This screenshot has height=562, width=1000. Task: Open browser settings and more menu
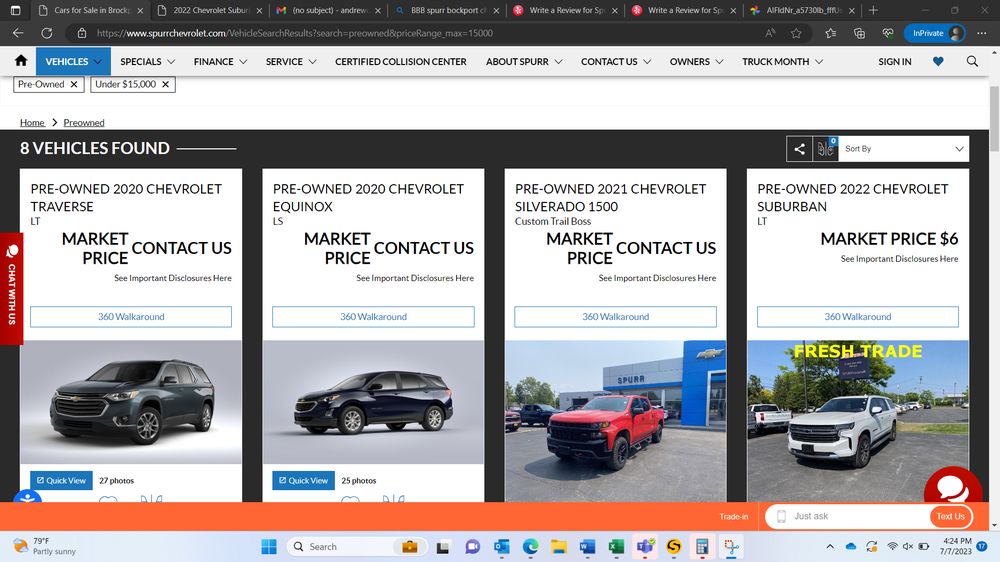tap(982, 33)
